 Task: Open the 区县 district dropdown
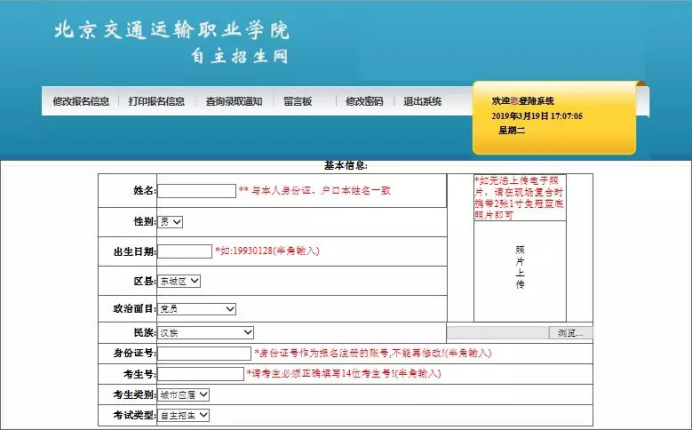180,282
